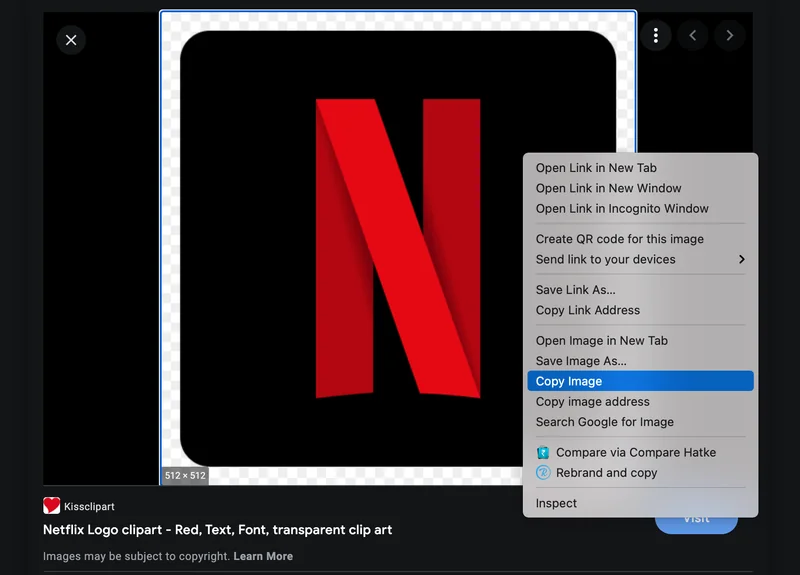
Task: Select Open Link in New Tab
Action: [596, 168]
